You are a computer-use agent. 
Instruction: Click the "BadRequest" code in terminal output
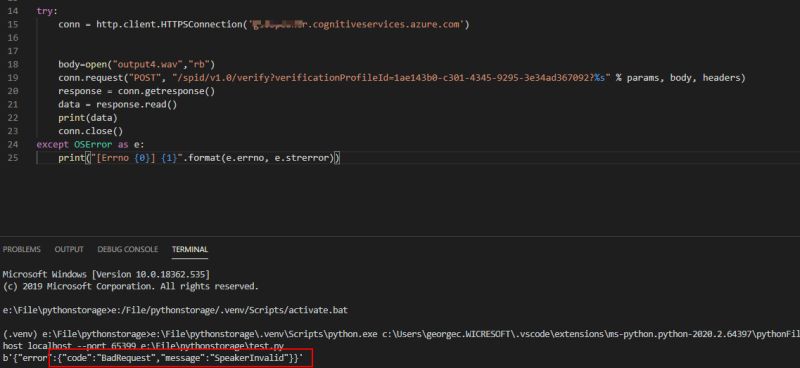tap(127, 359)
